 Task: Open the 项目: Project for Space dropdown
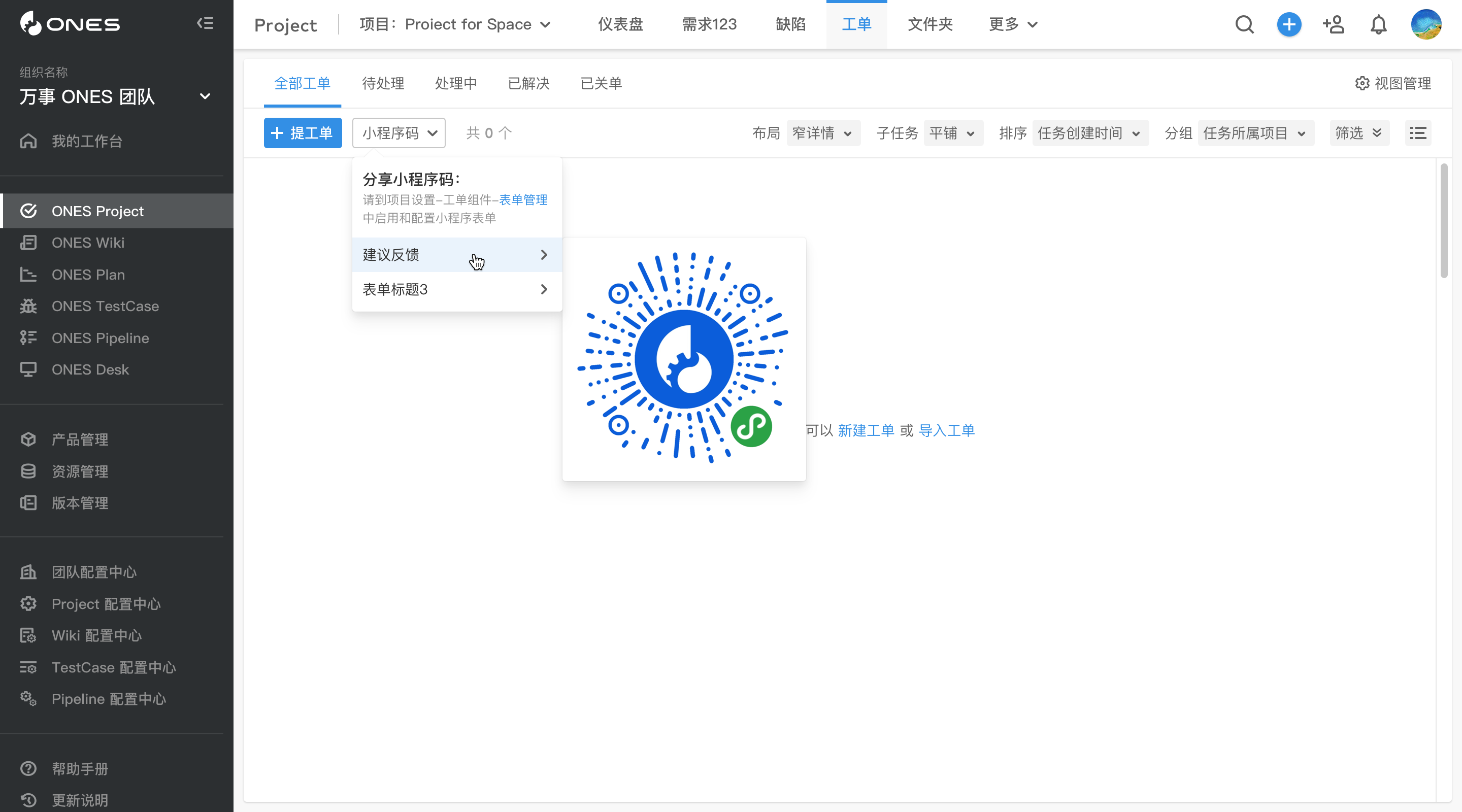pyautogui.click(x=455, y=24)
